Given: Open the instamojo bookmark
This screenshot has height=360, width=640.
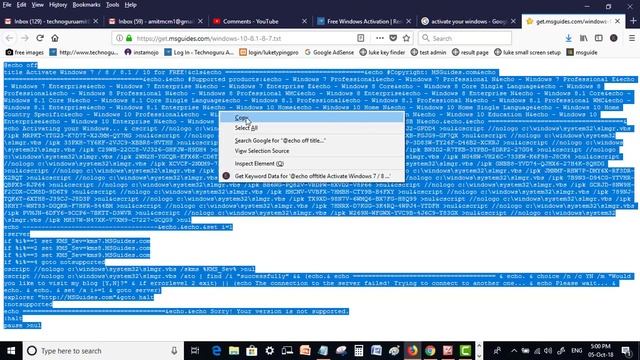Looking at the screenshot, I should 141,52.
